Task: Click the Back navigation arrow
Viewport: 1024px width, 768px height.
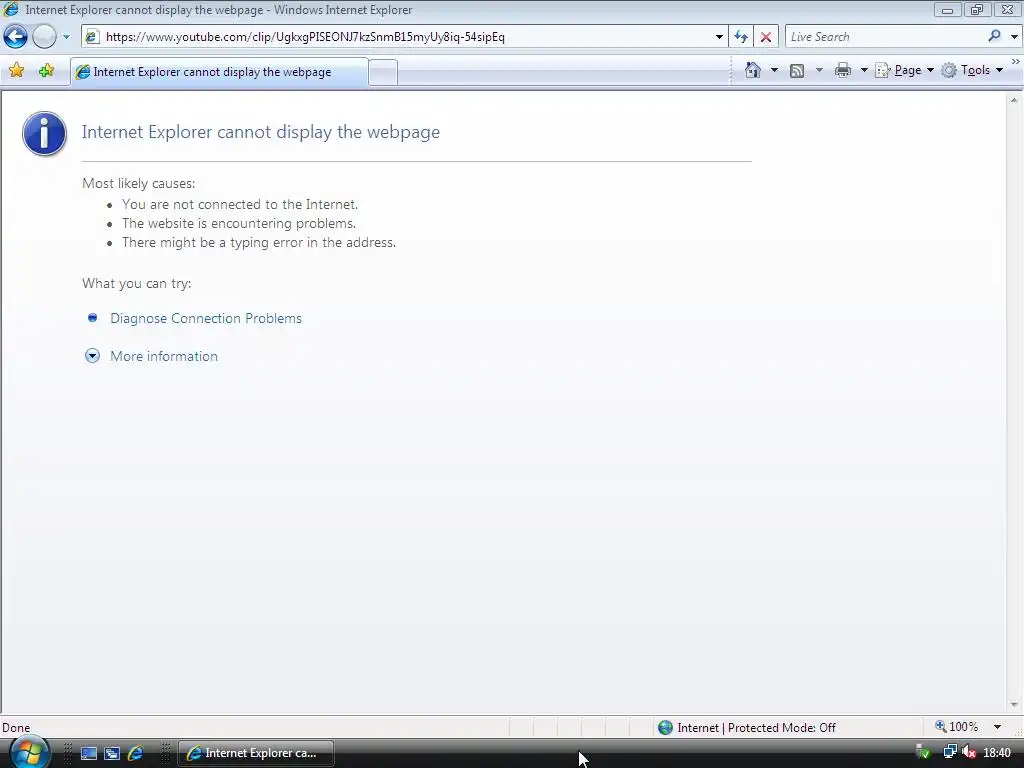Action: [15, 37]
